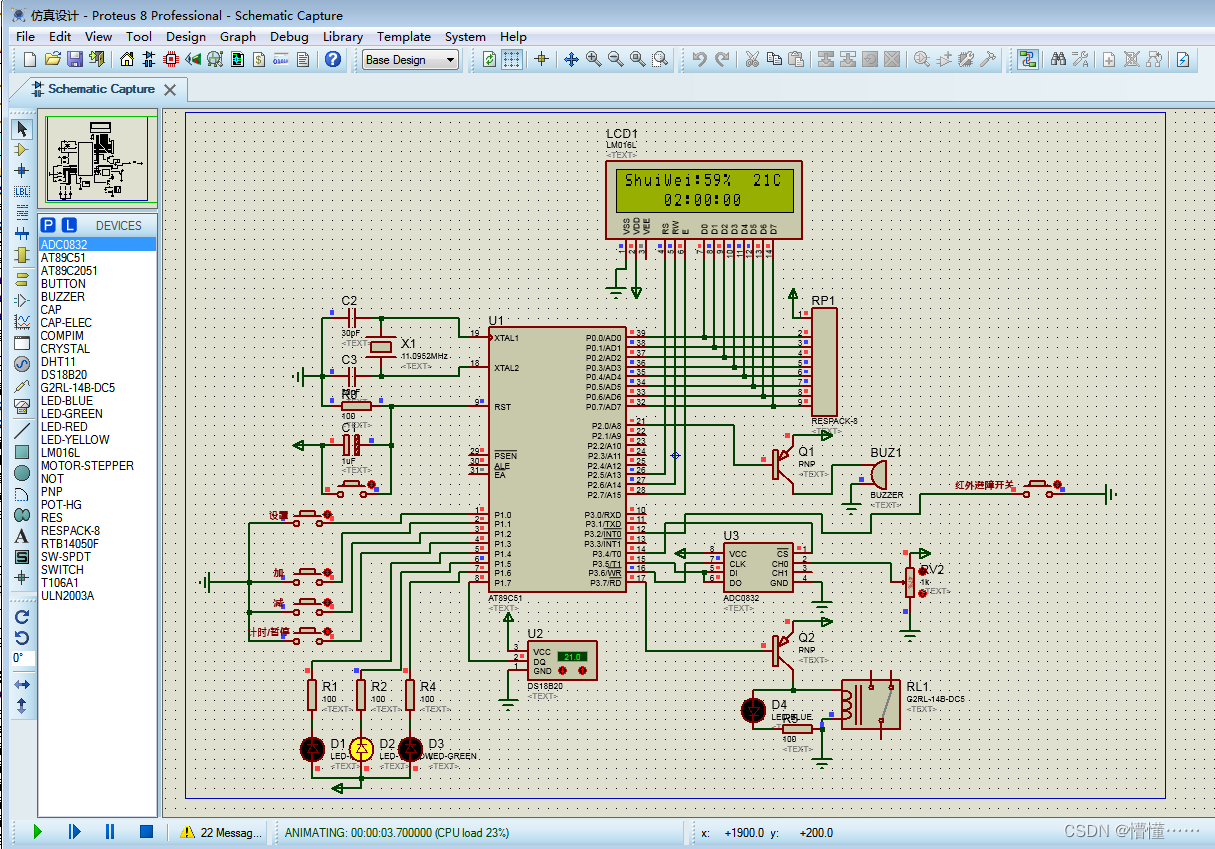Open the Debug menu
The width and height of the screenshot is (1215, 849).
pyautogui.click(x=289, y=36)
